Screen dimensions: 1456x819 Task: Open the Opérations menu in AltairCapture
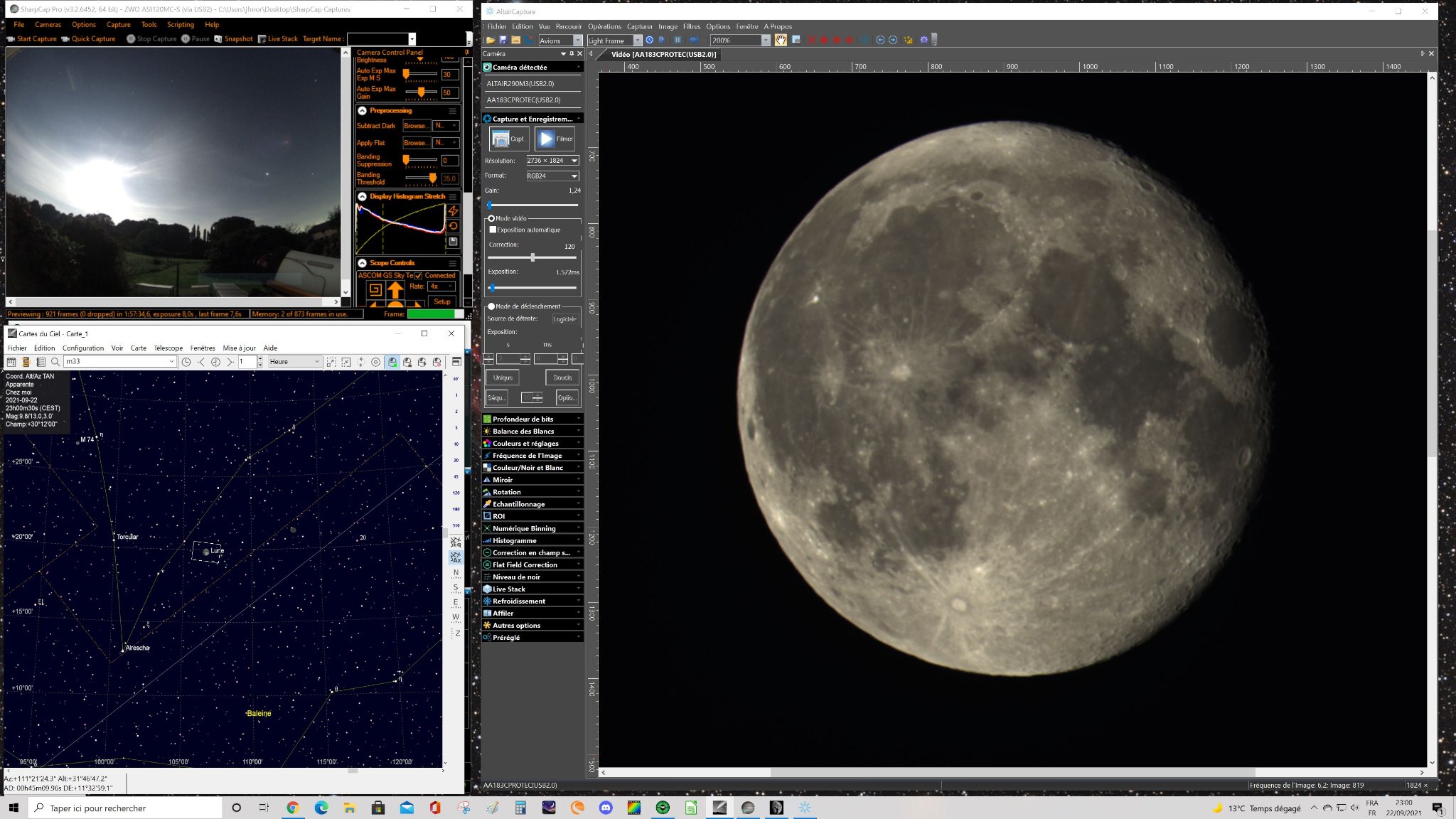point(604,27)
